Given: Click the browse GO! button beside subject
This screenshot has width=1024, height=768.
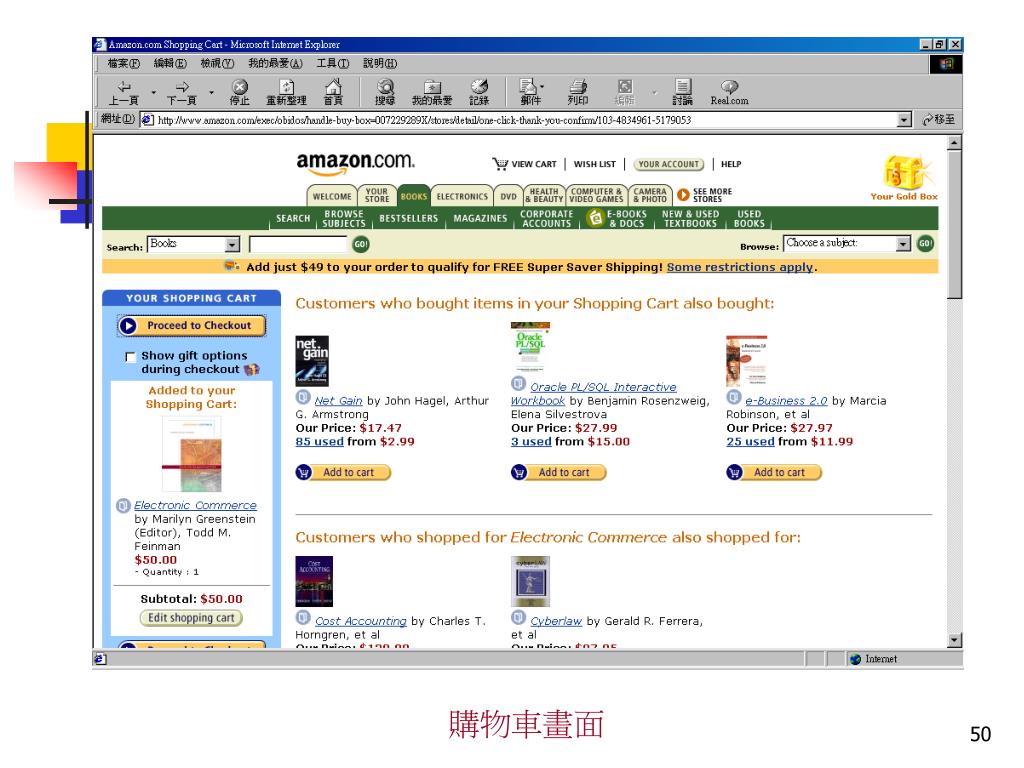Looking at the screenshot, I should pyautogui.click(x=925, y=244).
